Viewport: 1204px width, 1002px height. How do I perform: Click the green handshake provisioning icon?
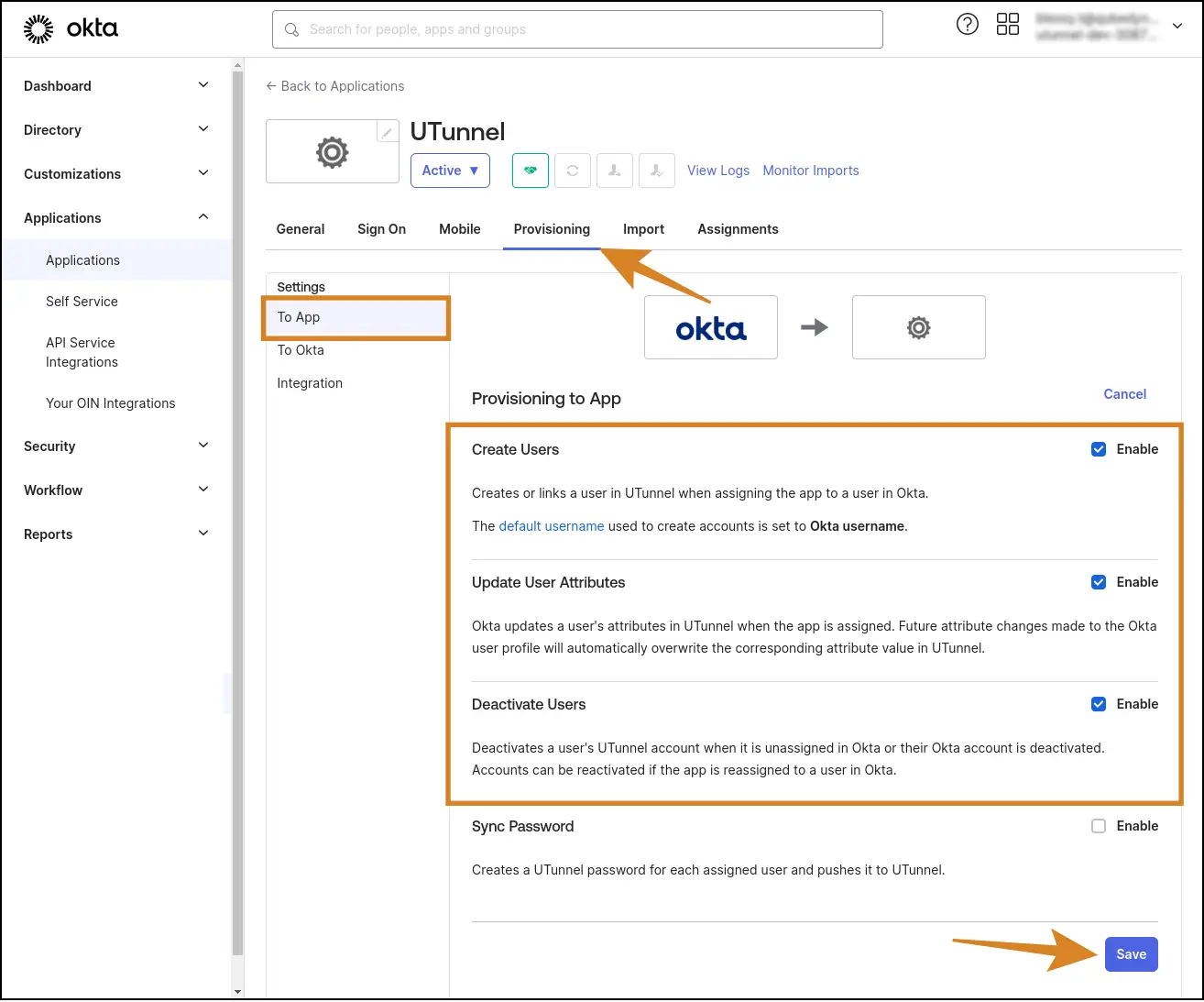[530, 171]
